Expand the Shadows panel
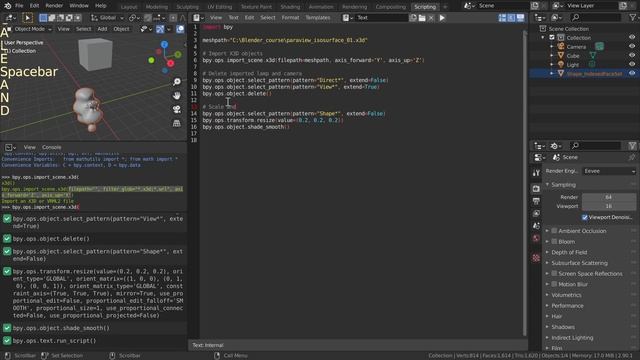The height and width of the screenshot is (360, 640). (562, 327)
